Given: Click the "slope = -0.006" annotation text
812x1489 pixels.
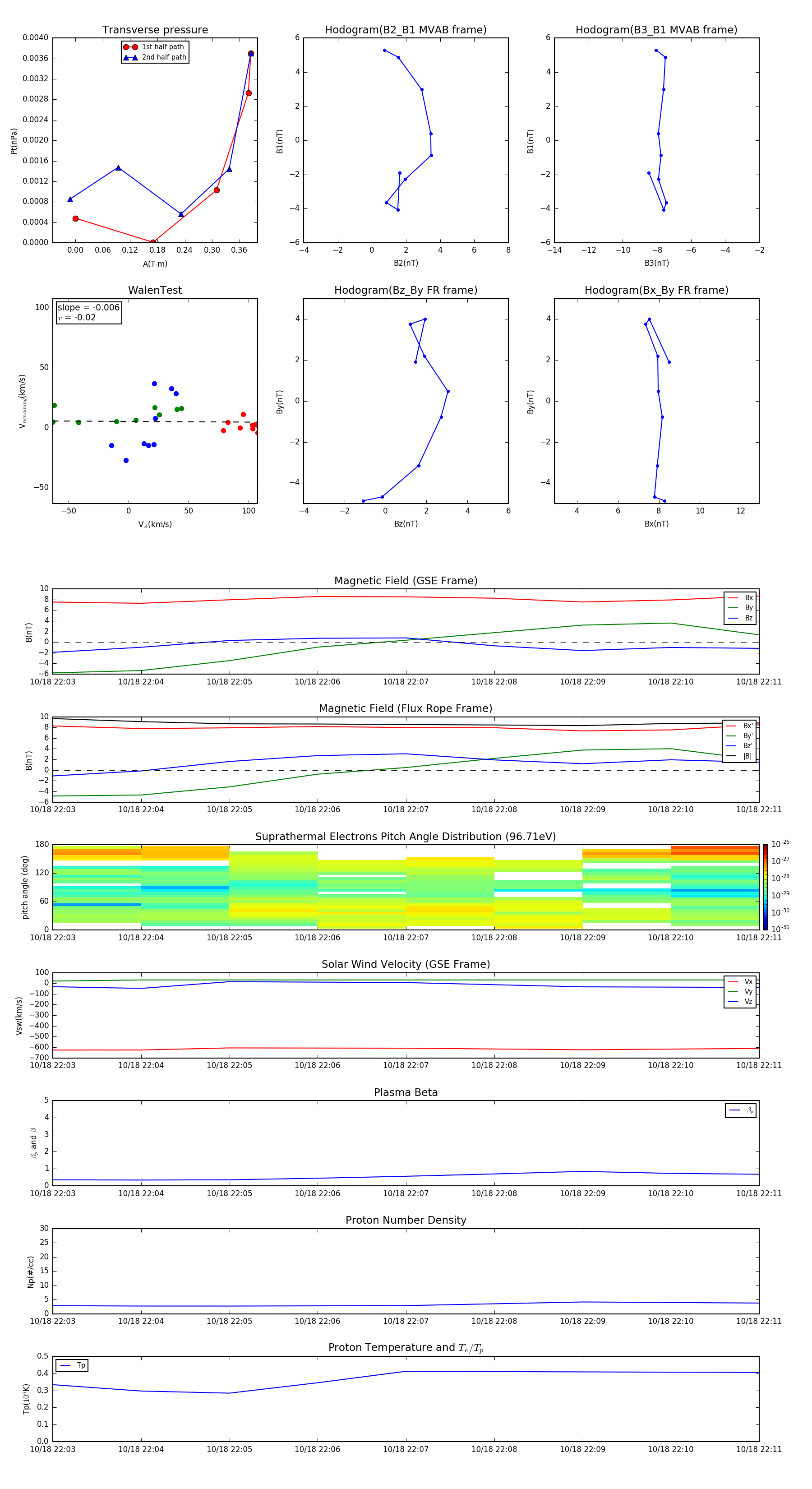Looking at the screenshot, I should coord(88,308).
